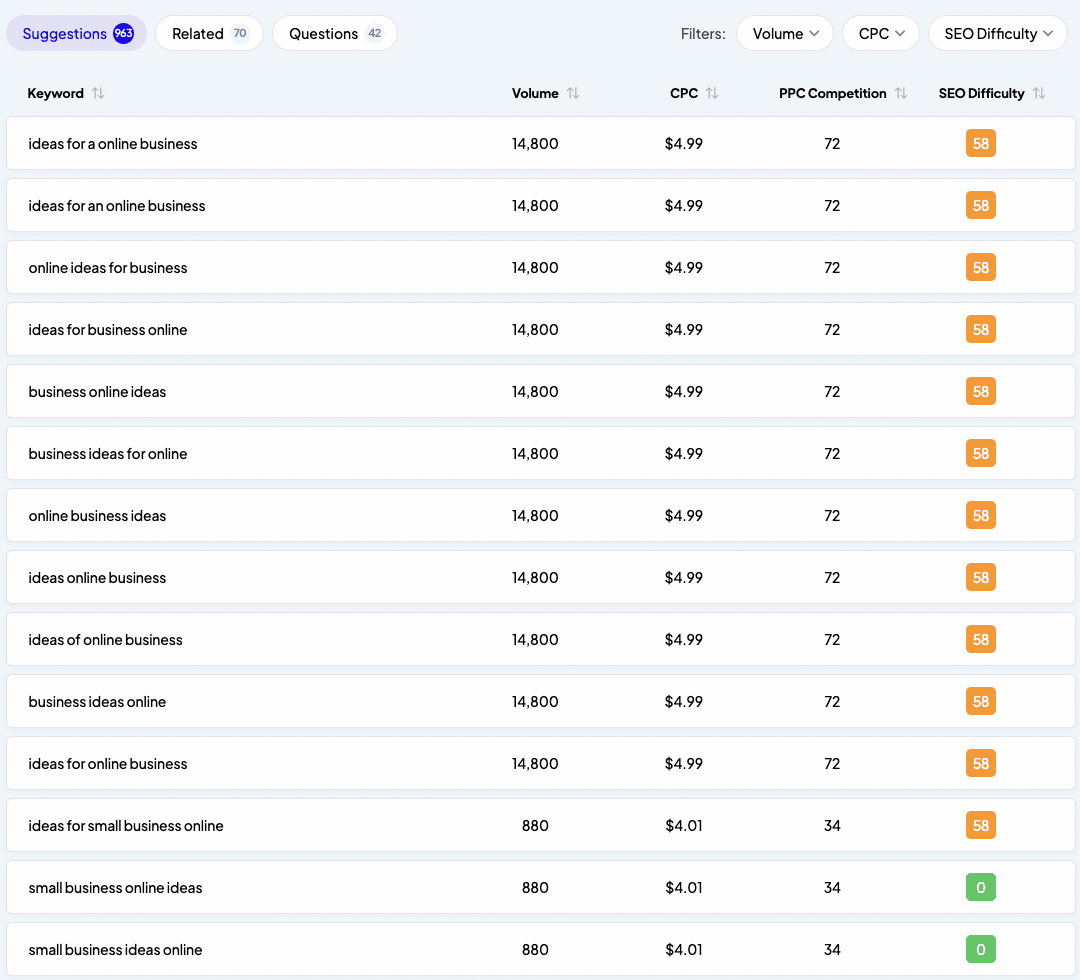
Task: Click difficulty badge 58 for "ideas for online business"
Action: coord(981,763)
